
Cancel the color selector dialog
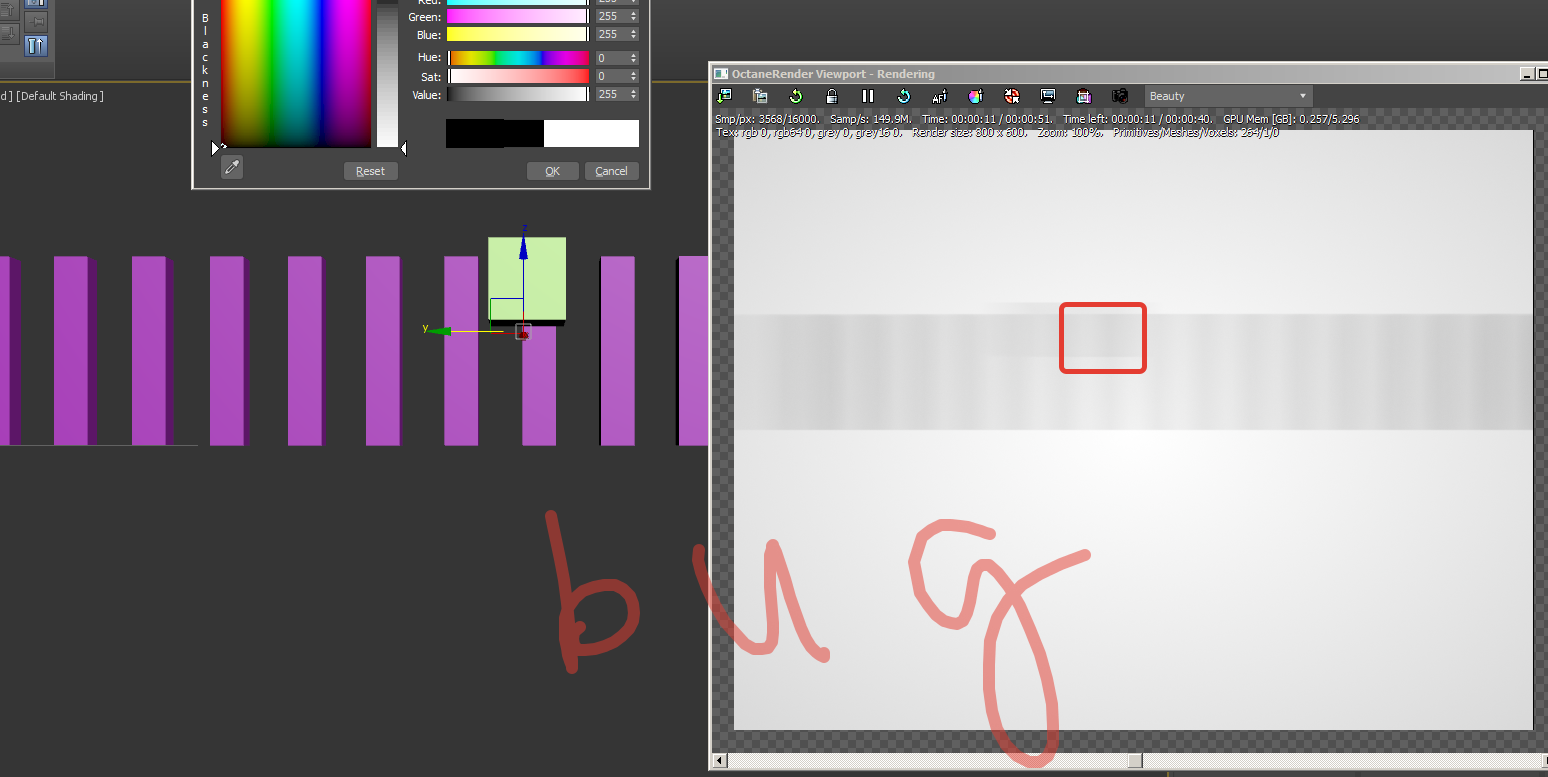point(611,171)
